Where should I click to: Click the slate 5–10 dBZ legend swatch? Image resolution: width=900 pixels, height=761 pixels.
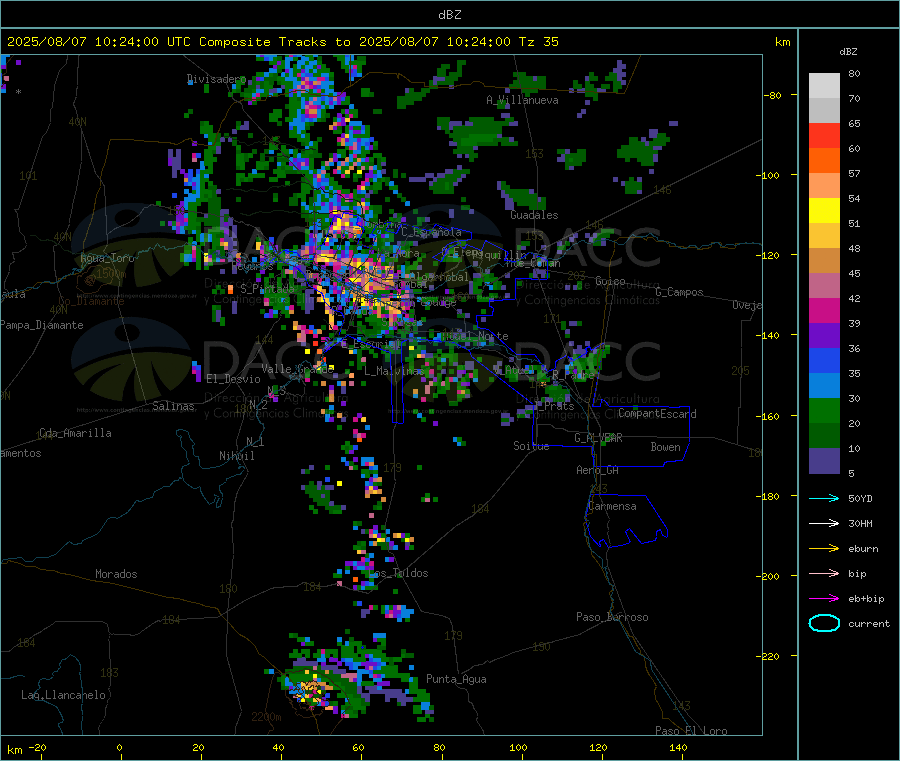click(x=824, y=461)
